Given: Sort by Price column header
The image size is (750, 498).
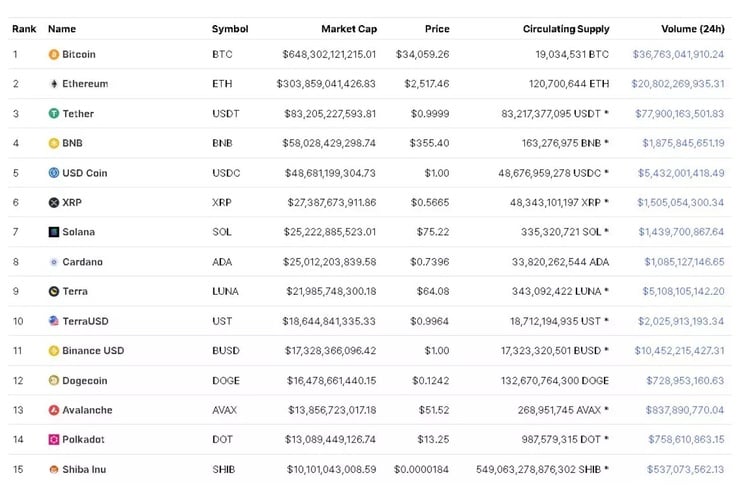Looking at the screenshot, I should pyautogui.click(x=436, y=29).
